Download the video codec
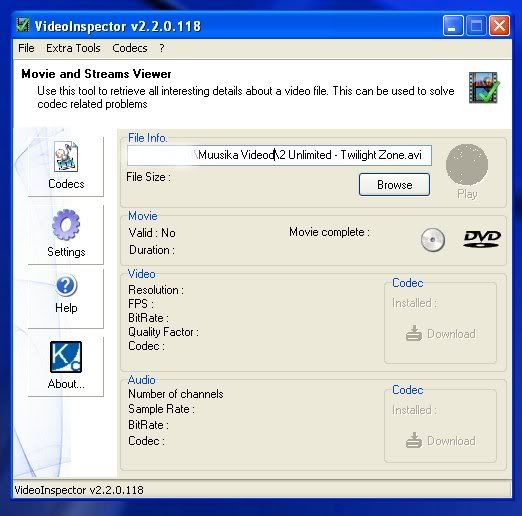Image resolution: width=522 pixels, height=516 pixels. tap(440, 333)
